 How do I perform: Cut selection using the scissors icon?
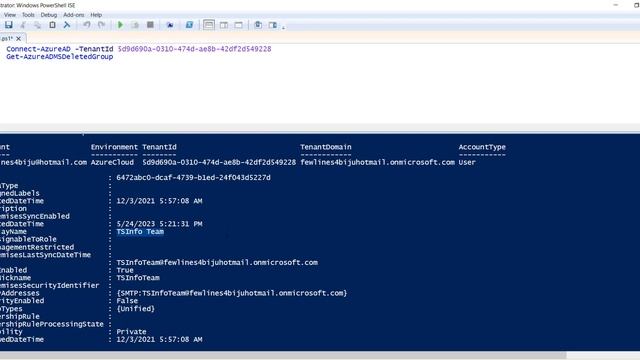(23, 25)
